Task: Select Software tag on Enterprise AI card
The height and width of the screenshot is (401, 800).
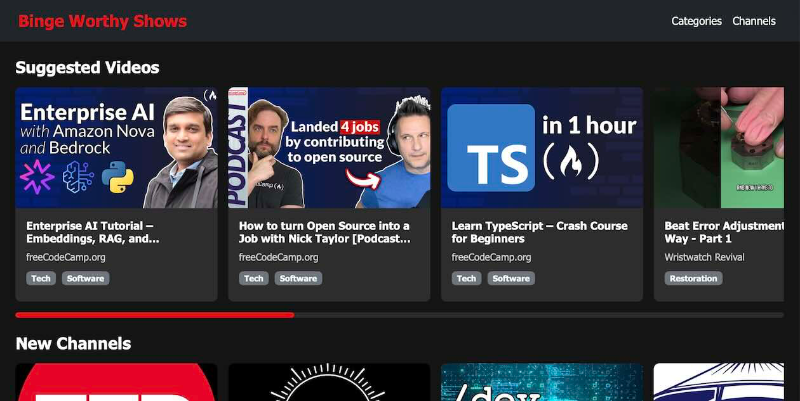Action: coord(85,278)
